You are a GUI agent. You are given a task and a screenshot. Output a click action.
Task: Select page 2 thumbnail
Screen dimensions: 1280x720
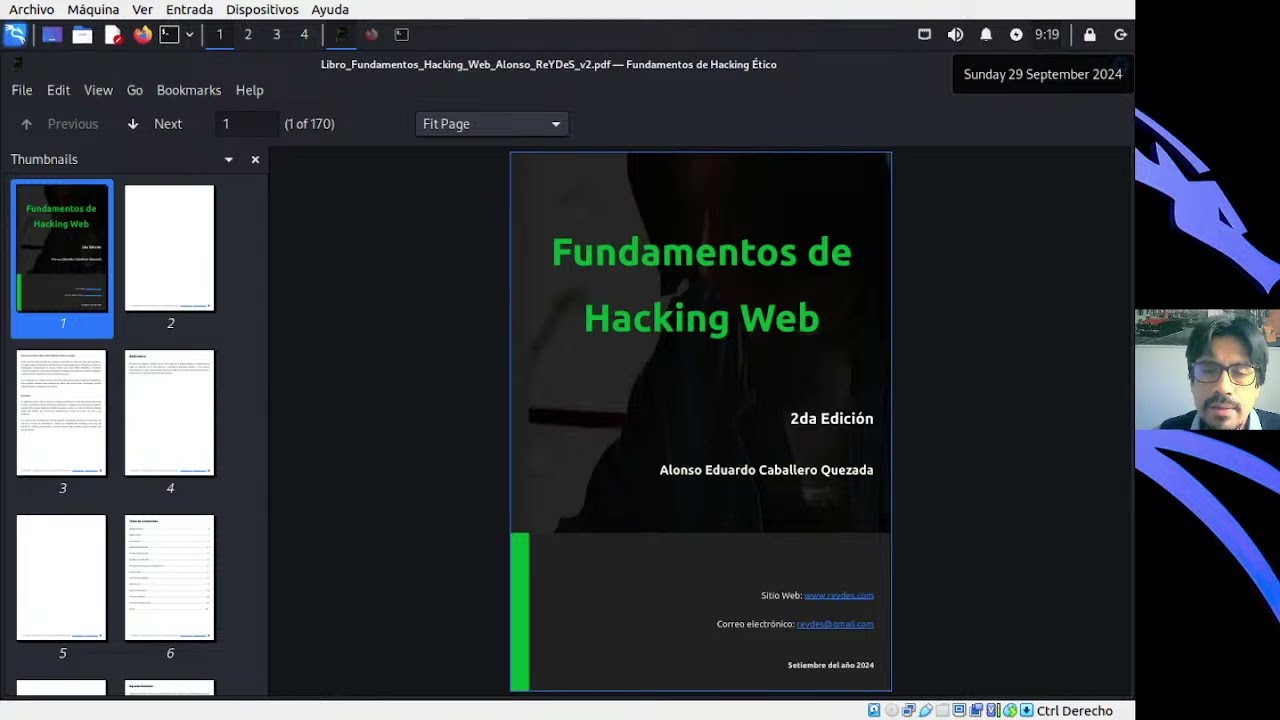(x=170, y=248)
